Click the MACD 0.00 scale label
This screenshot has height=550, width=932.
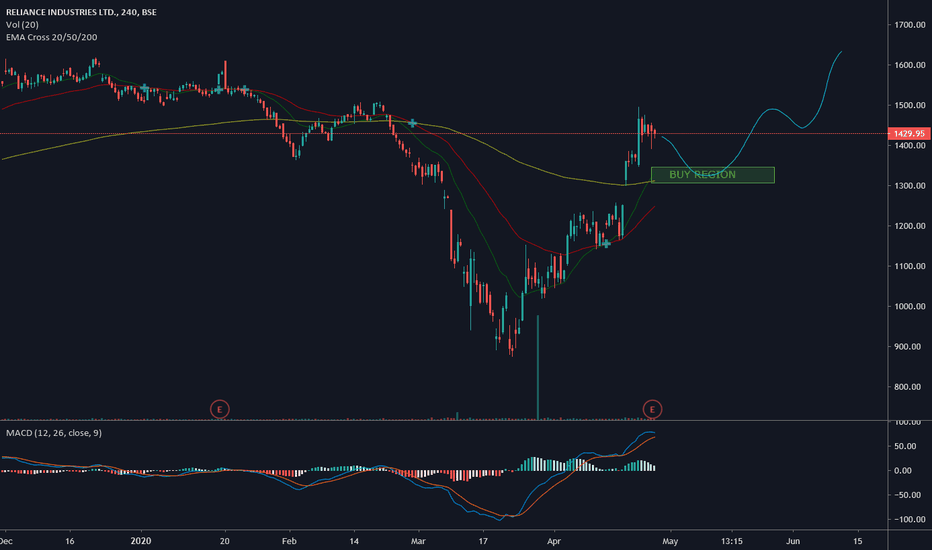point(903,470)
